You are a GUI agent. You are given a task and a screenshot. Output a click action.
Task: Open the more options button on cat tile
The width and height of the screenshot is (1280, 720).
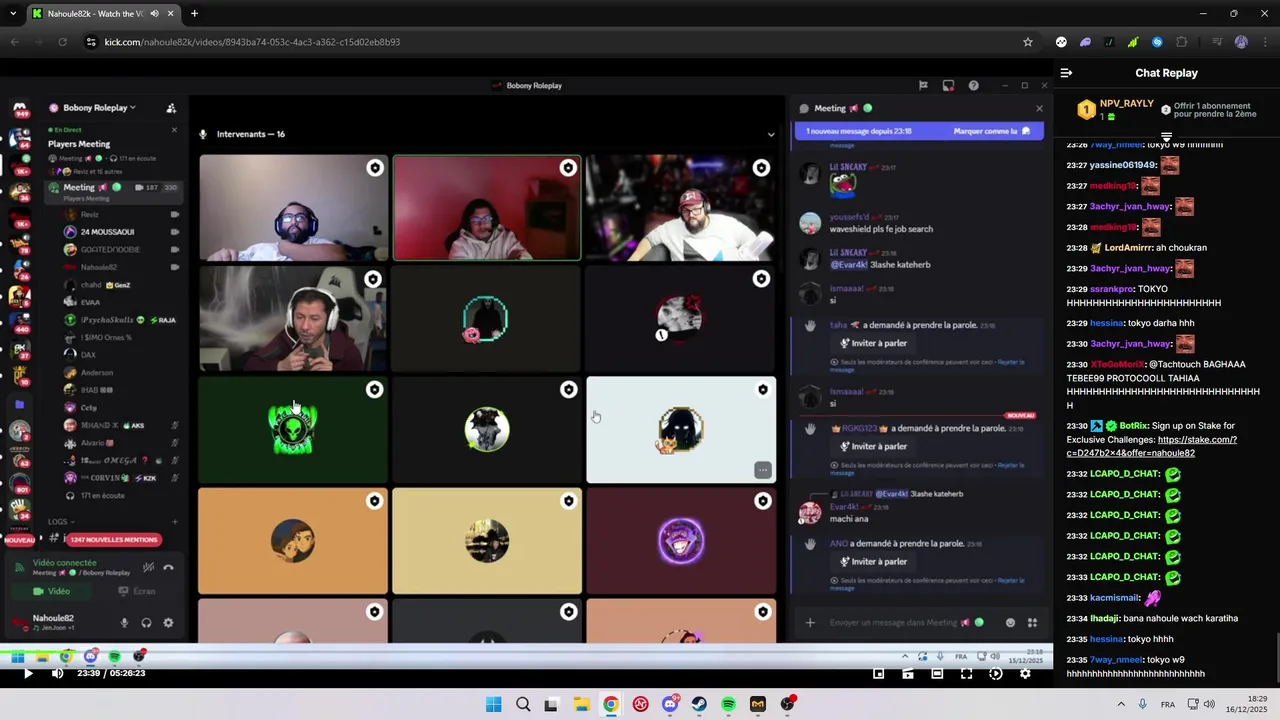point(762,469)
